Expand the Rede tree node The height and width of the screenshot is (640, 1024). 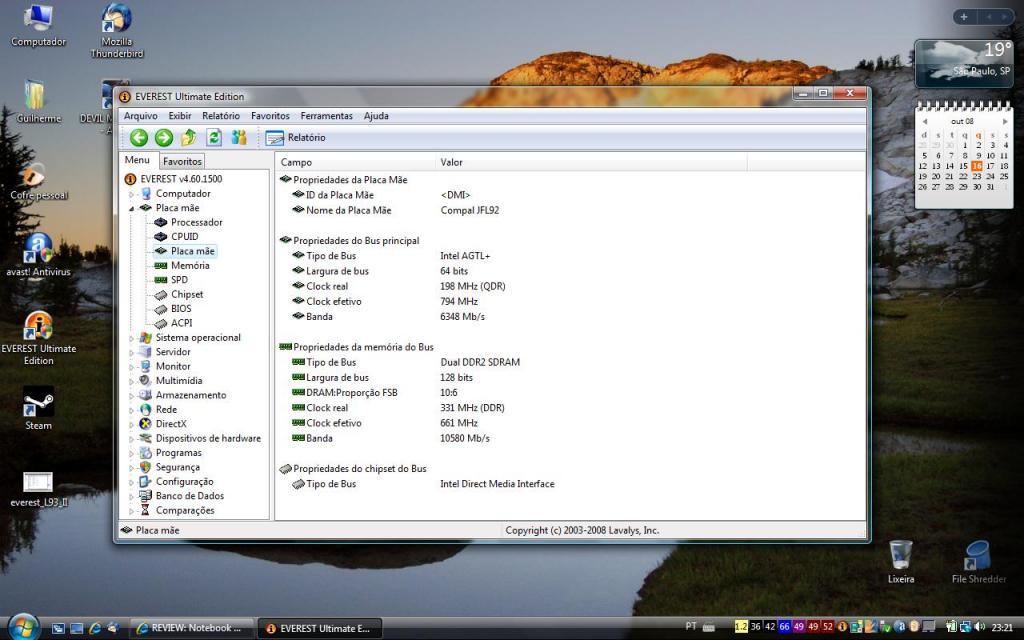click(x=131, y=410)
